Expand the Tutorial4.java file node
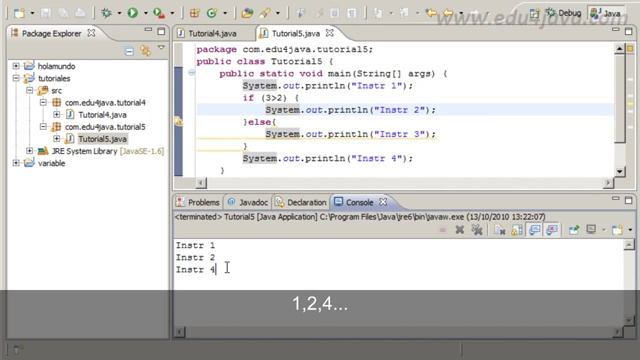 (x=56, y=115)
